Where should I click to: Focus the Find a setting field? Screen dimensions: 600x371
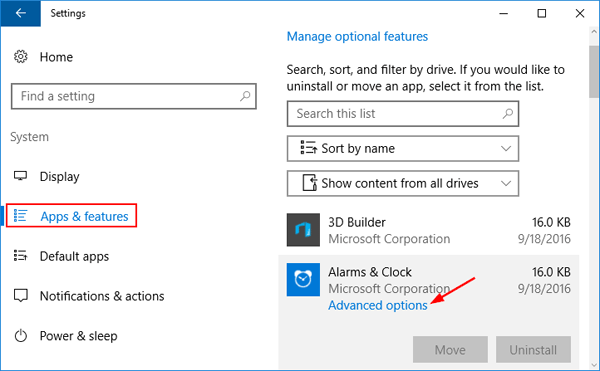[x=134, y=96]
